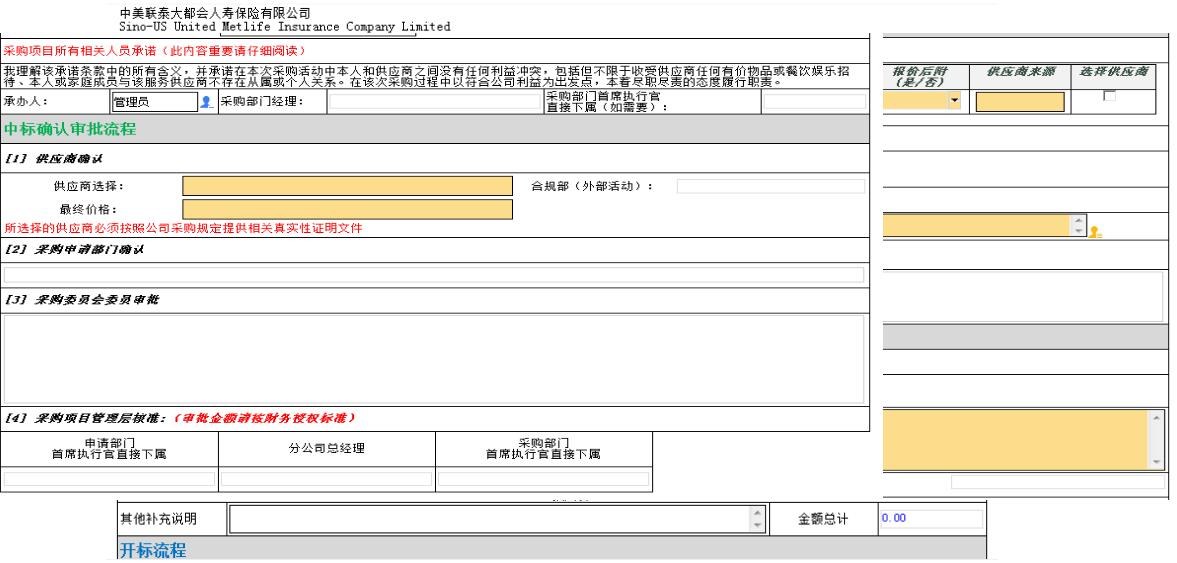Click the 合规部(外部活动) field
Screen dimensions: 1177x563
click(770, 186)
